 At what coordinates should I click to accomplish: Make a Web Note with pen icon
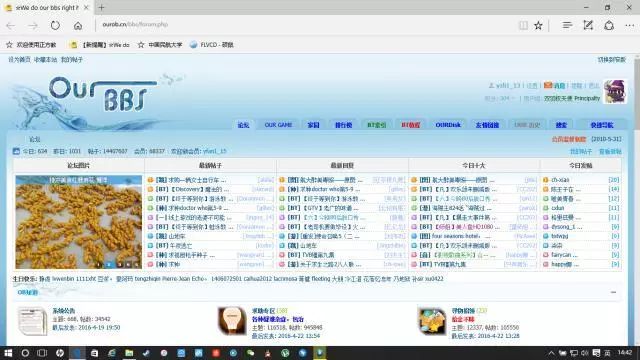[588, 25]
